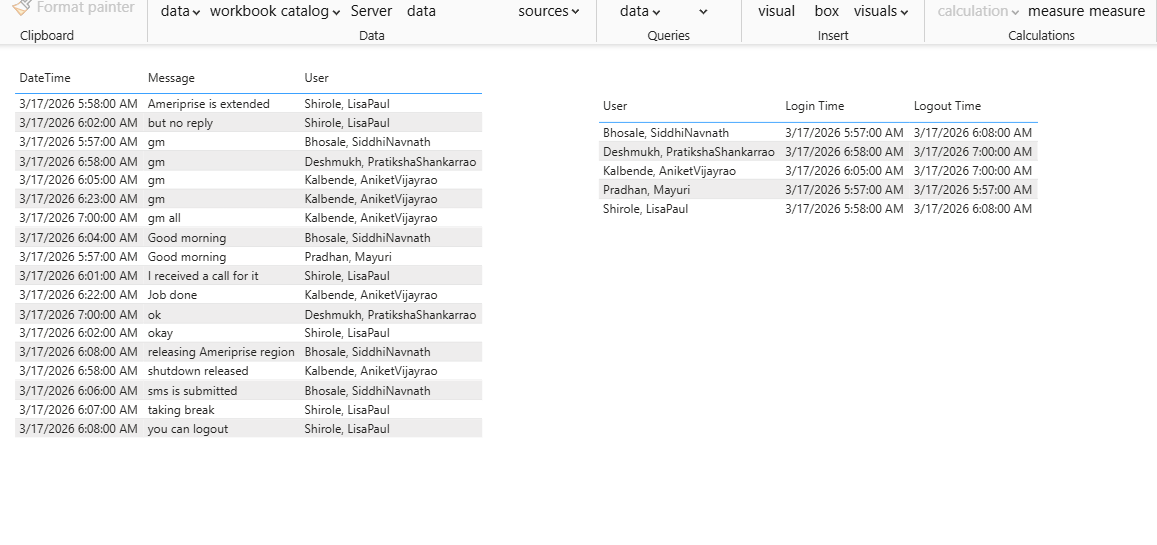Select the Login Time cell for Shirole, LisaPaul

[844, 209]
